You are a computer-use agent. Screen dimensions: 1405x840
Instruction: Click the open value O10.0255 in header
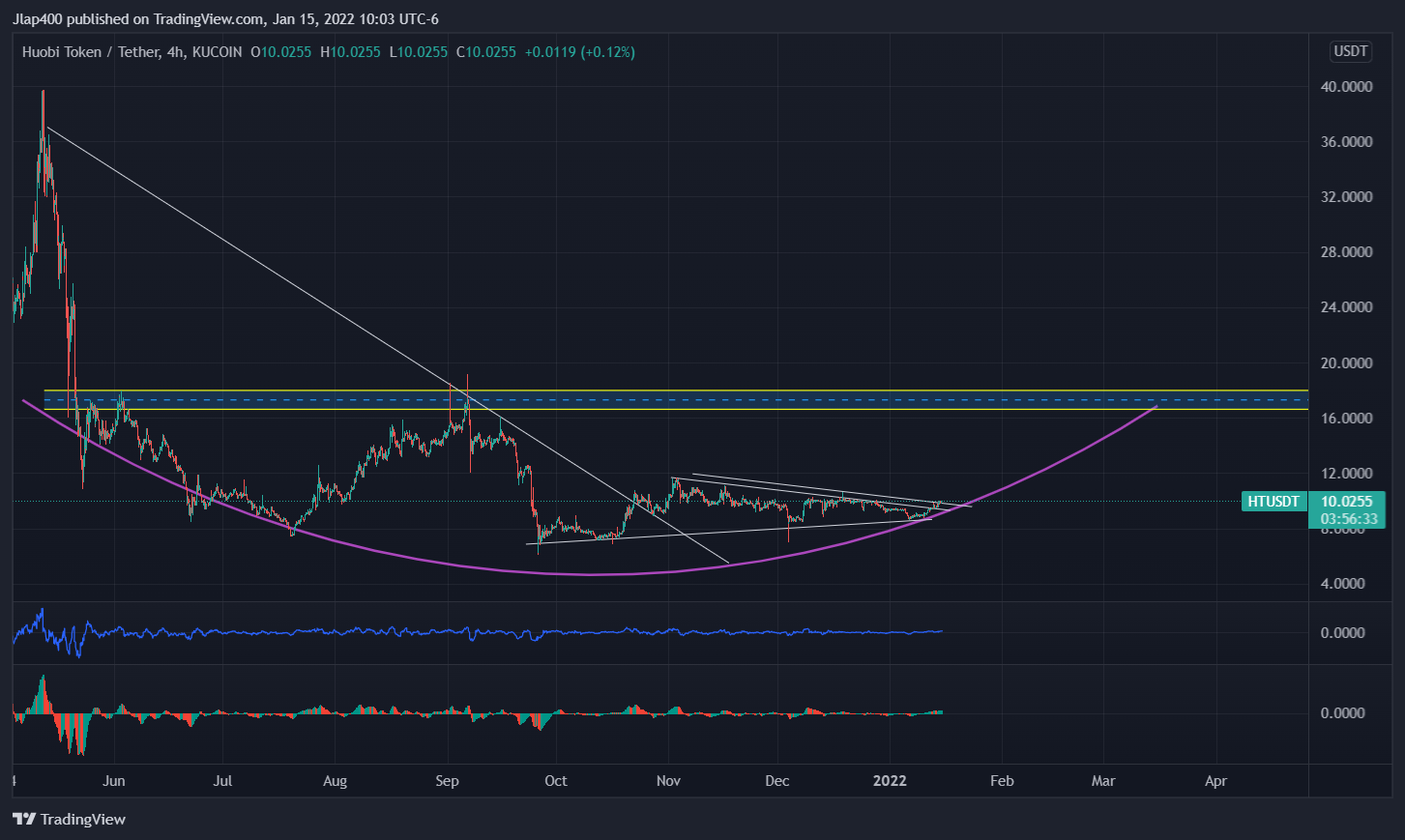[x=281, y=52]
